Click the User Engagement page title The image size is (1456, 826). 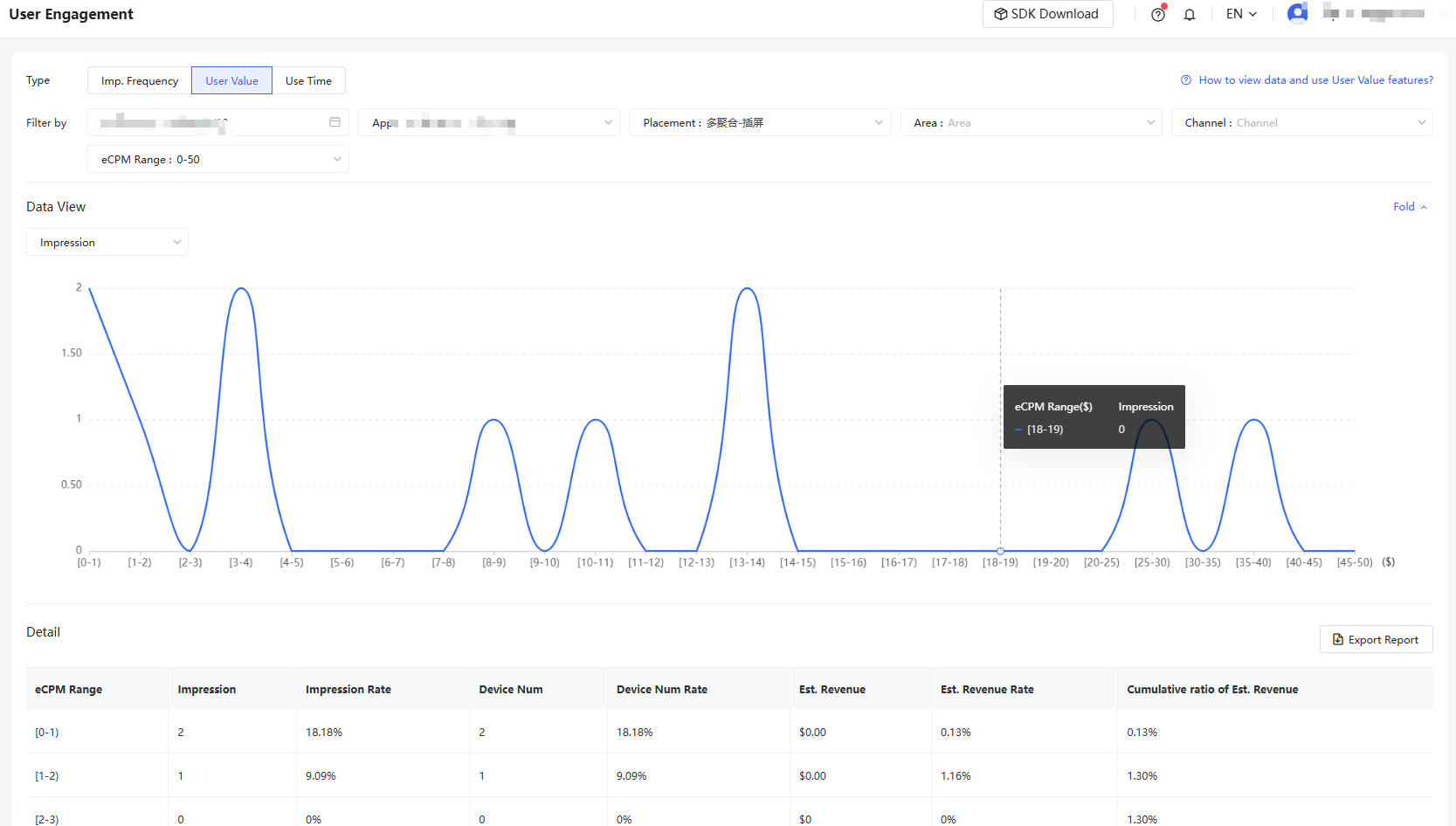pos(71,14)
